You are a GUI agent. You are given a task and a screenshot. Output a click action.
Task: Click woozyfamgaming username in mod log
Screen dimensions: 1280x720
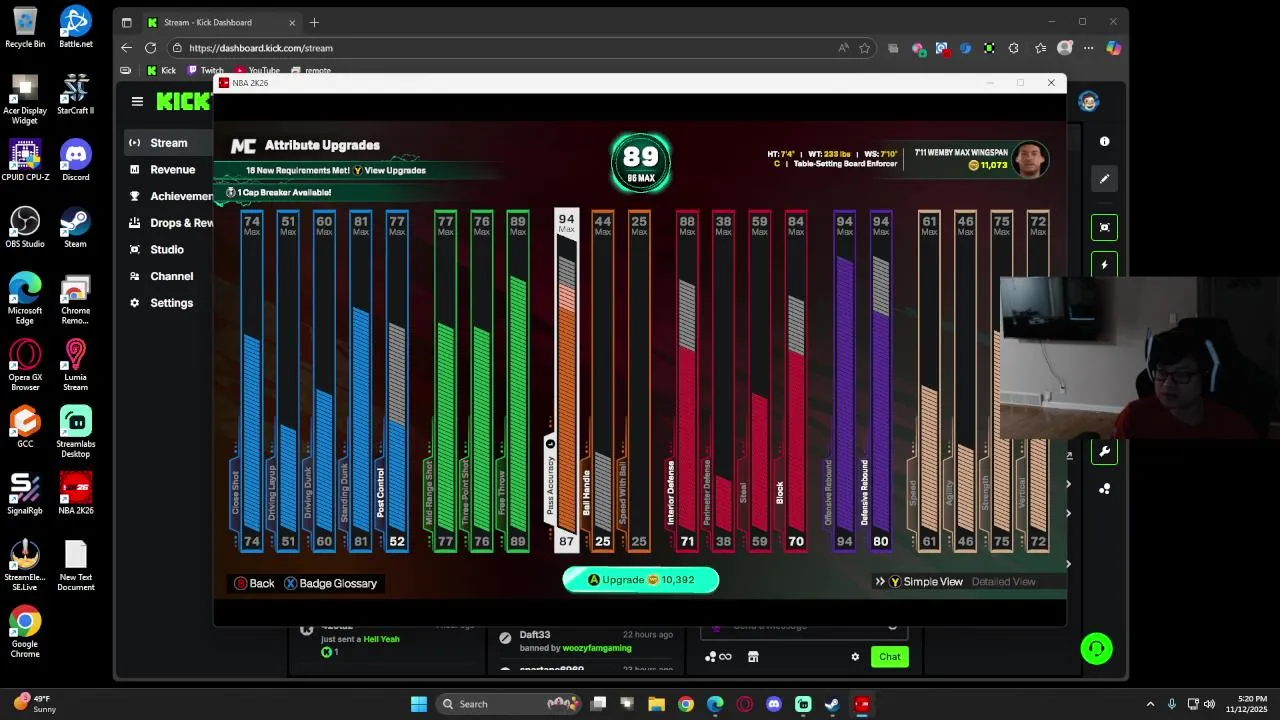click(x=597, y=649)
